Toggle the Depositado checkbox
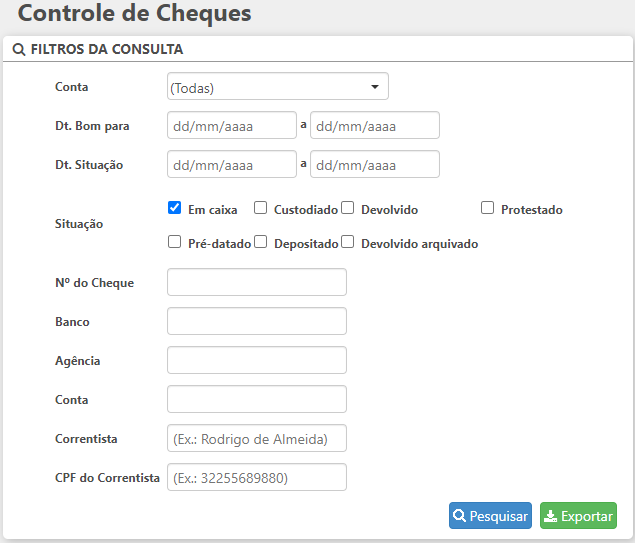 [261, 242]
